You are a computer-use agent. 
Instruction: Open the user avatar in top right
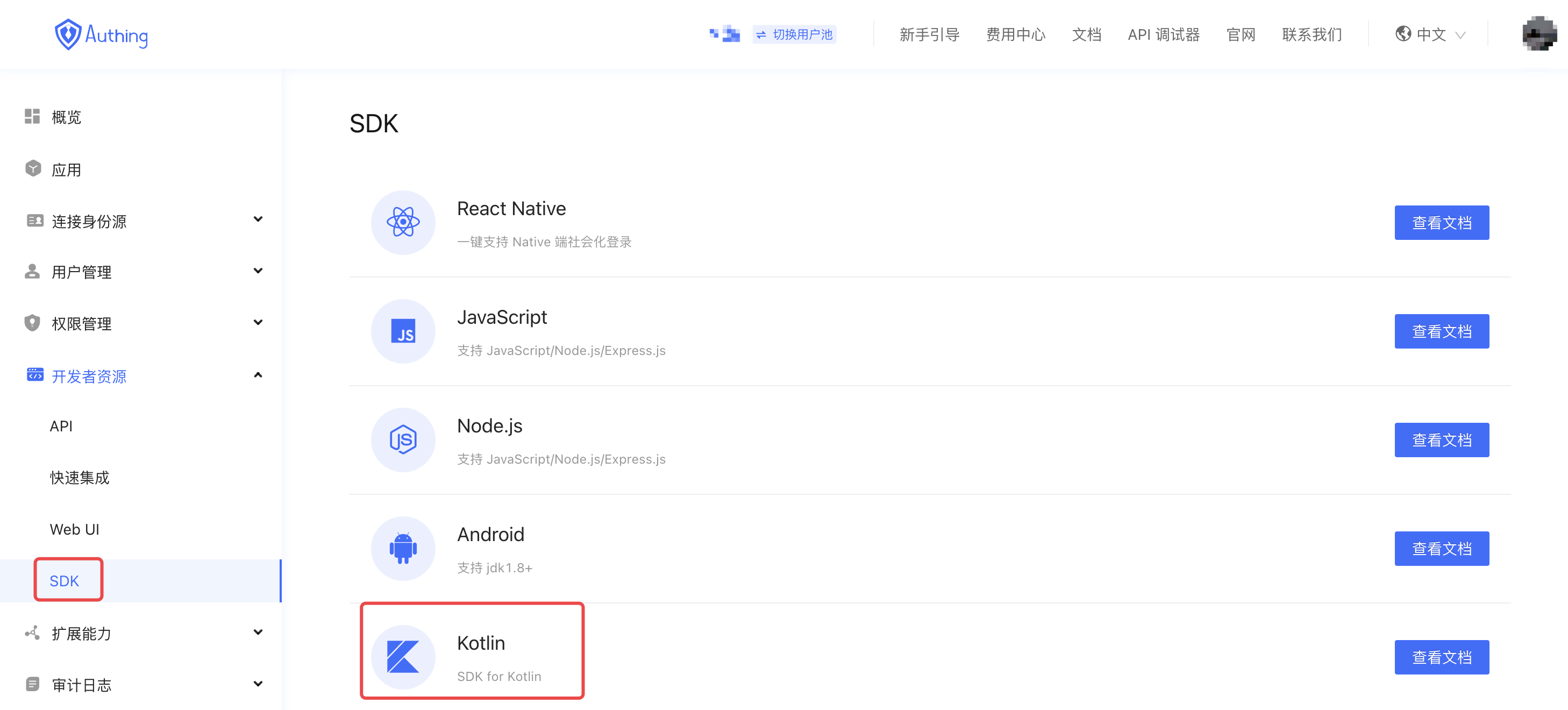1539,34
